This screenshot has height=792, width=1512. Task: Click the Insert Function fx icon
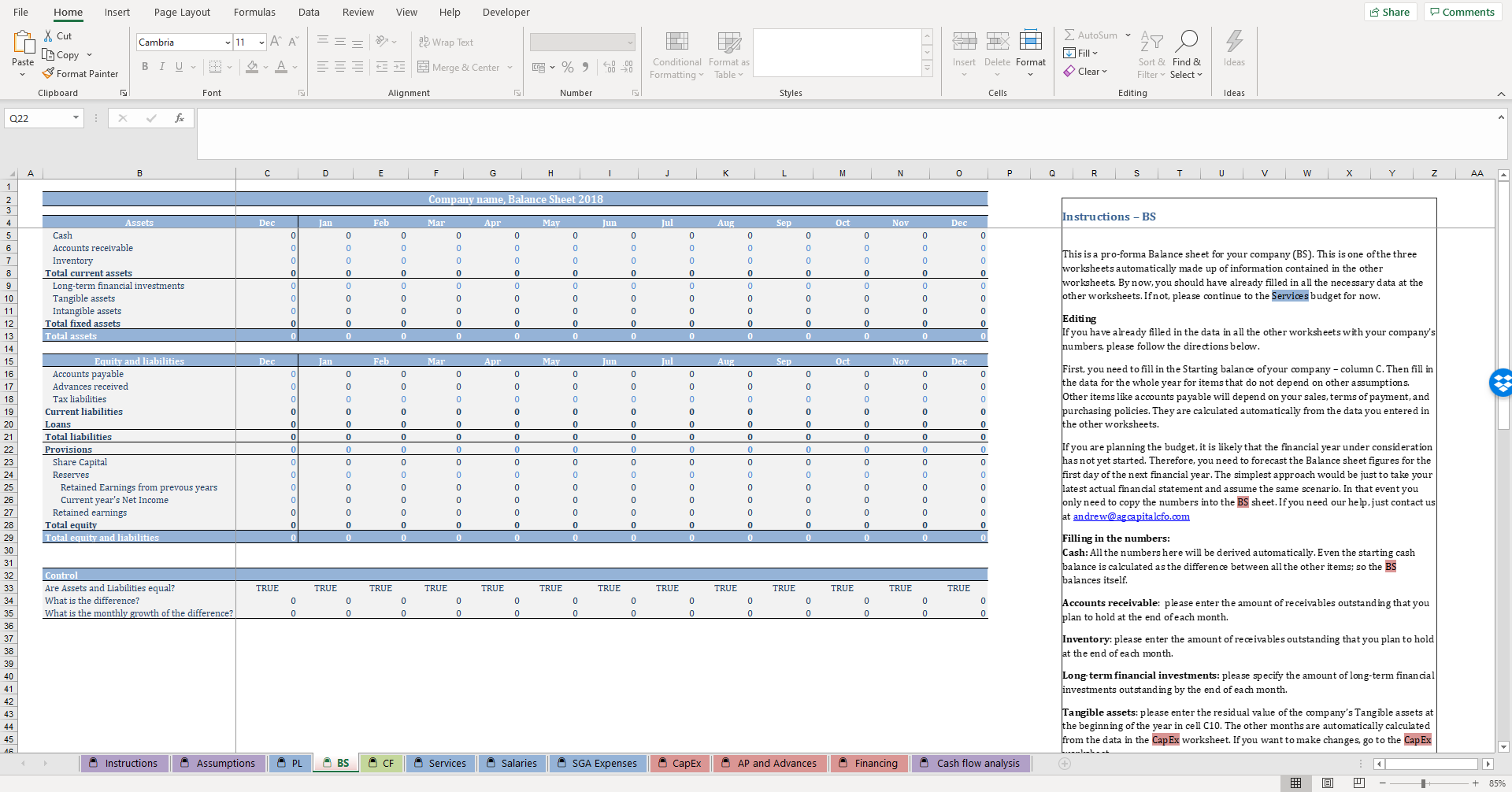point(180,118)
